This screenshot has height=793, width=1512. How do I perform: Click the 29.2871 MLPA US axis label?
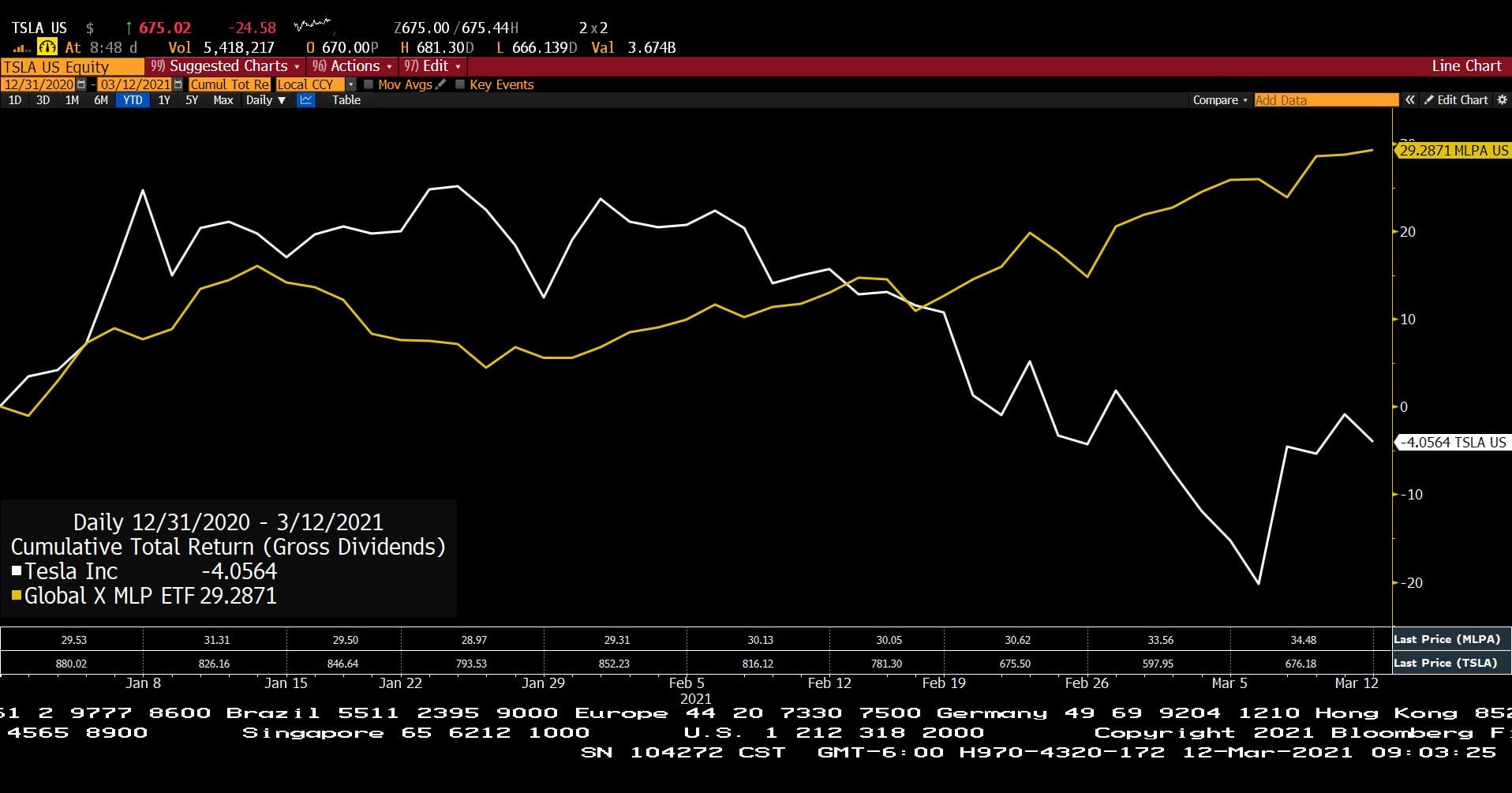point(1453,150)
